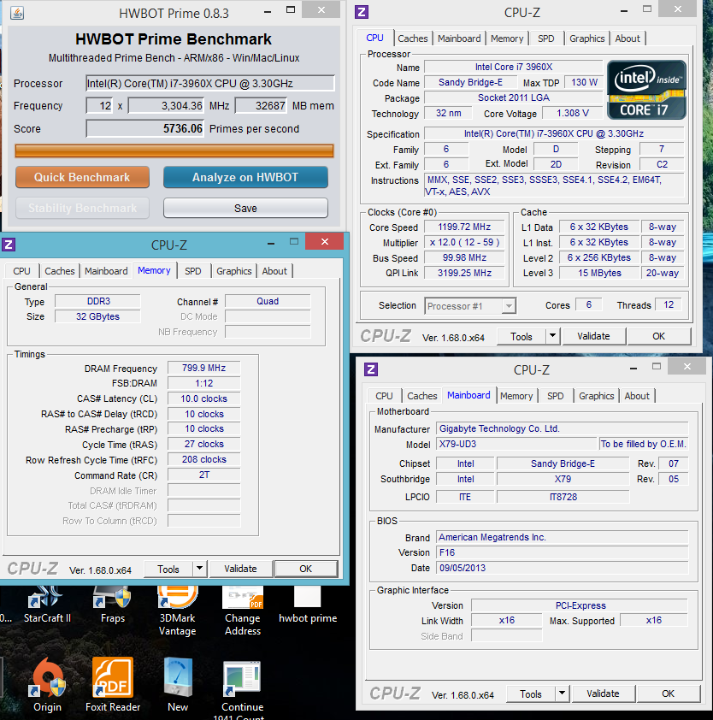Click the LPCIO value IT8728

(x=563, y=496)
